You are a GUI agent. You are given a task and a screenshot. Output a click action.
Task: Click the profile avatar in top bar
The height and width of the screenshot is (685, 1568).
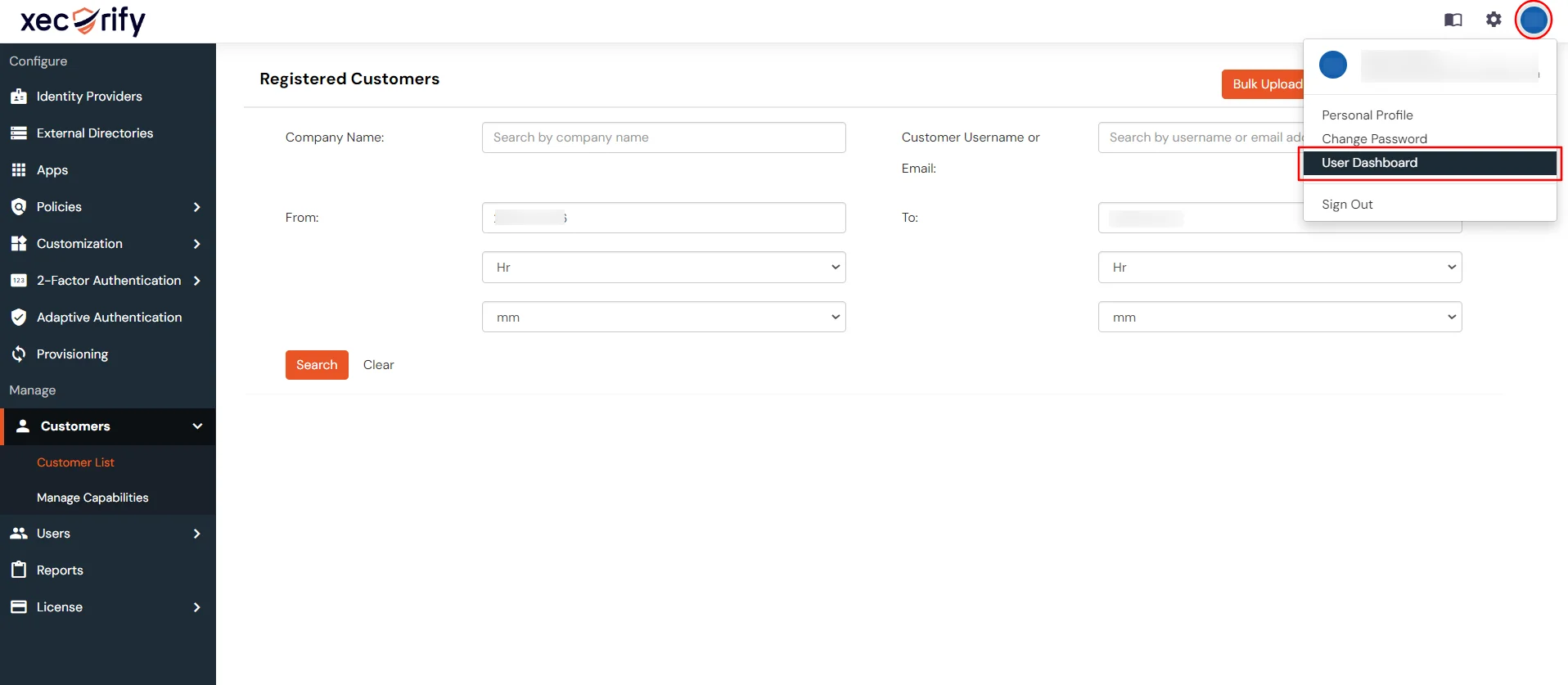coord(1533,20)
